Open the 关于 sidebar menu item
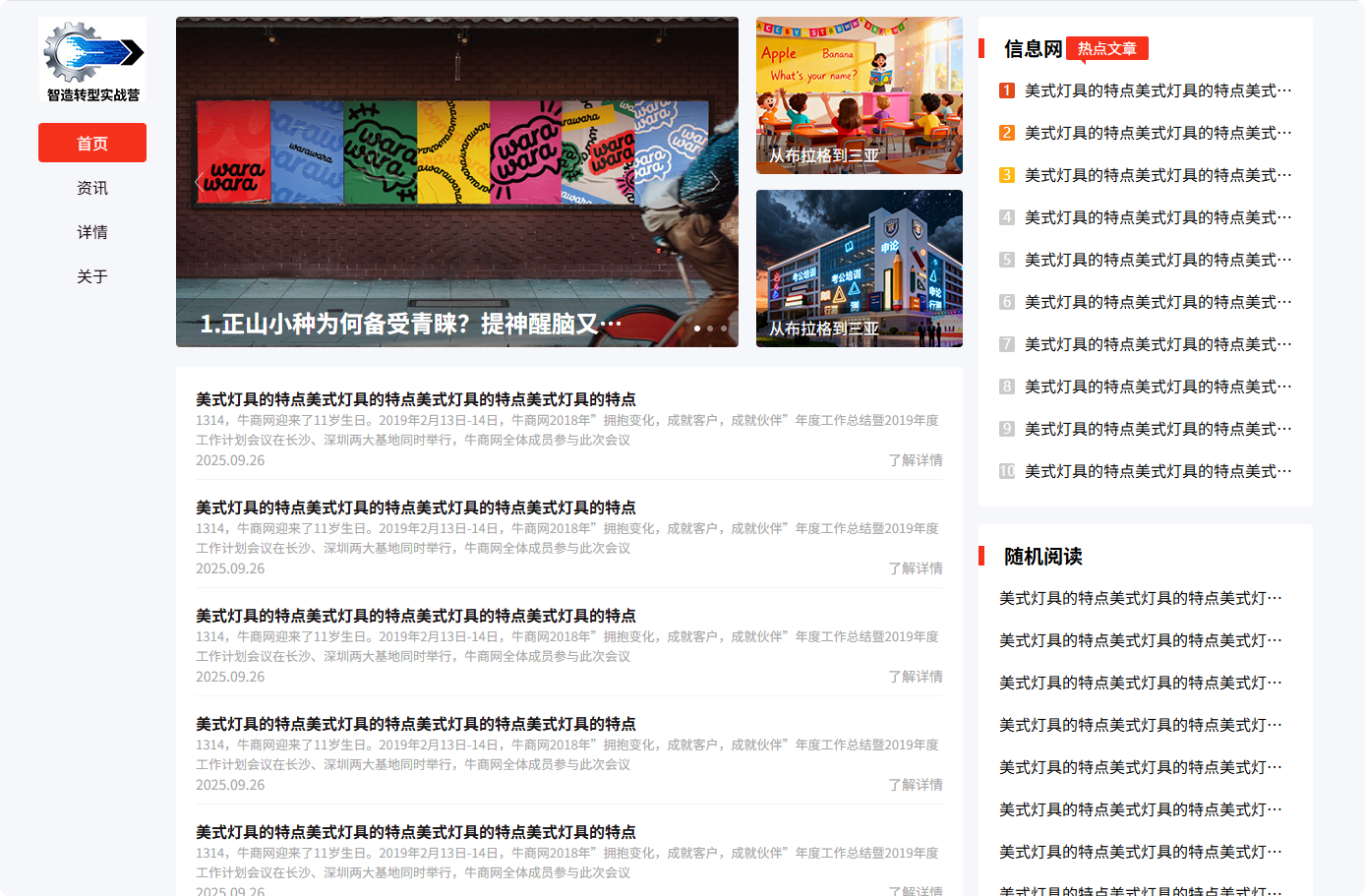1365x896 pixels. click(91, 276)
